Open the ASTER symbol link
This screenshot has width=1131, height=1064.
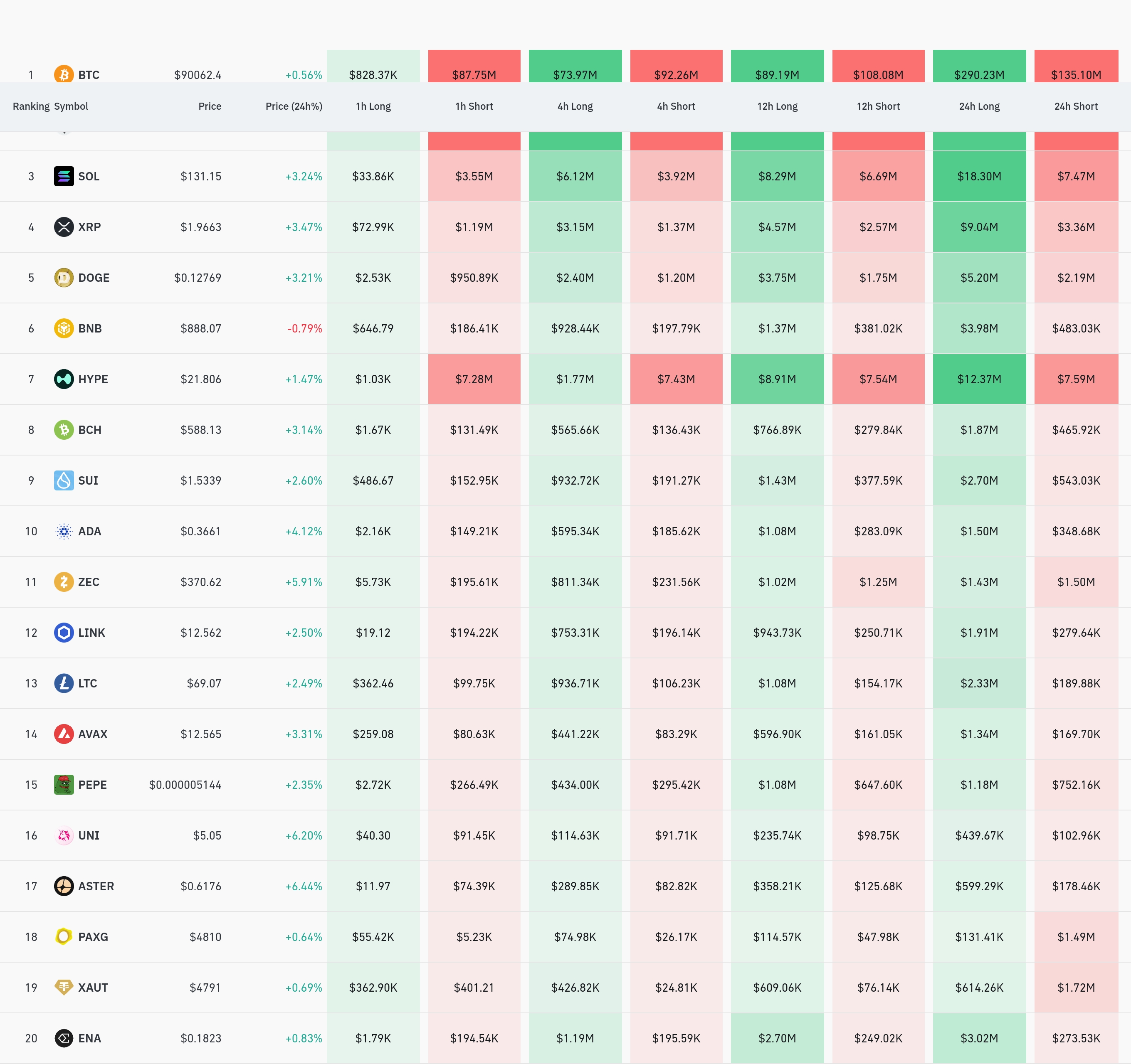coord(96,886)
